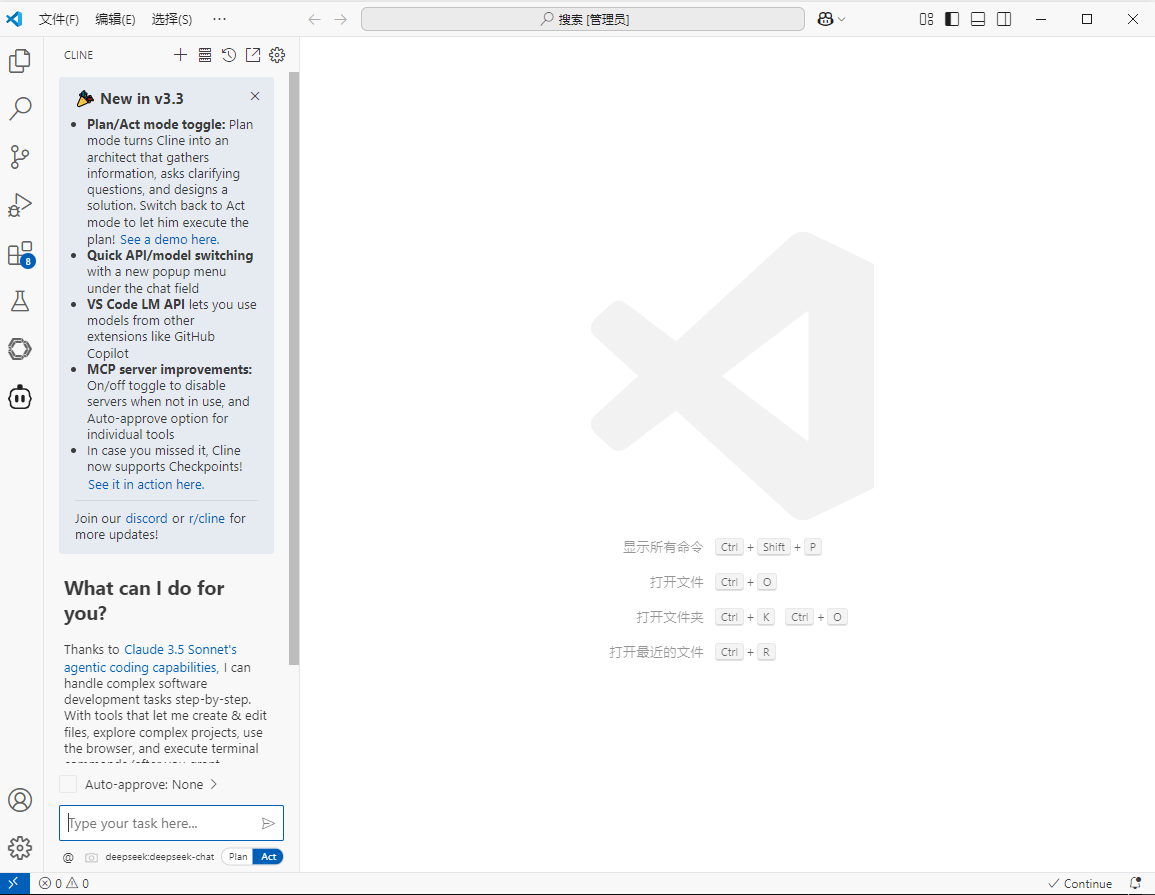Add context with the @ icon

click(69, 857)
